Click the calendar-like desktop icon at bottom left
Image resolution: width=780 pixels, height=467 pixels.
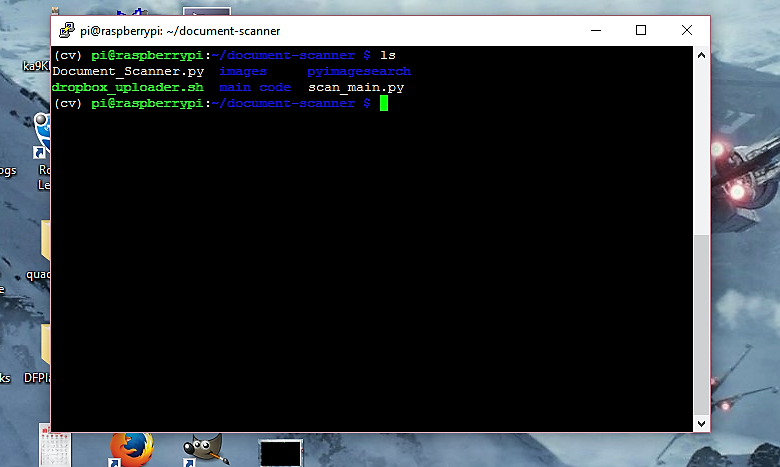tap(55, 446)
